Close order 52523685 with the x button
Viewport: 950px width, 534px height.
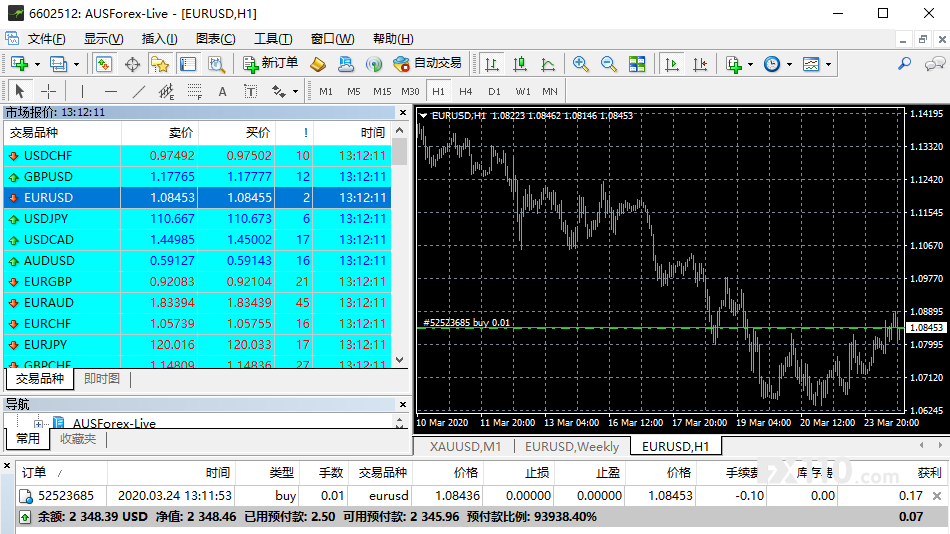click(x=937, y=496)
